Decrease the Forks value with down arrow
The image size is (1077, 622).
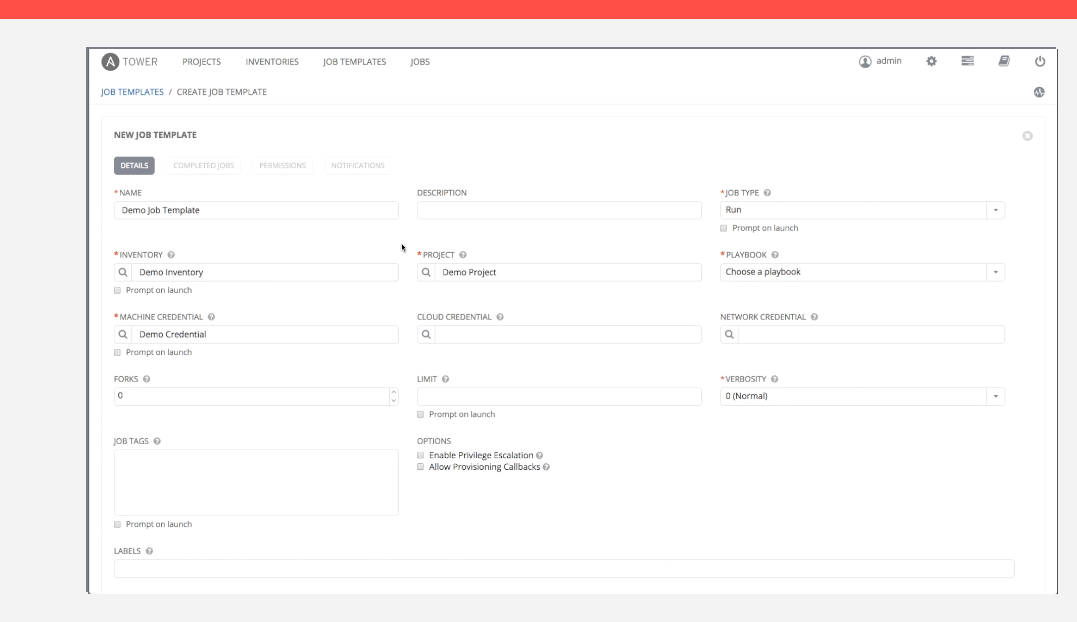(394, 400)
